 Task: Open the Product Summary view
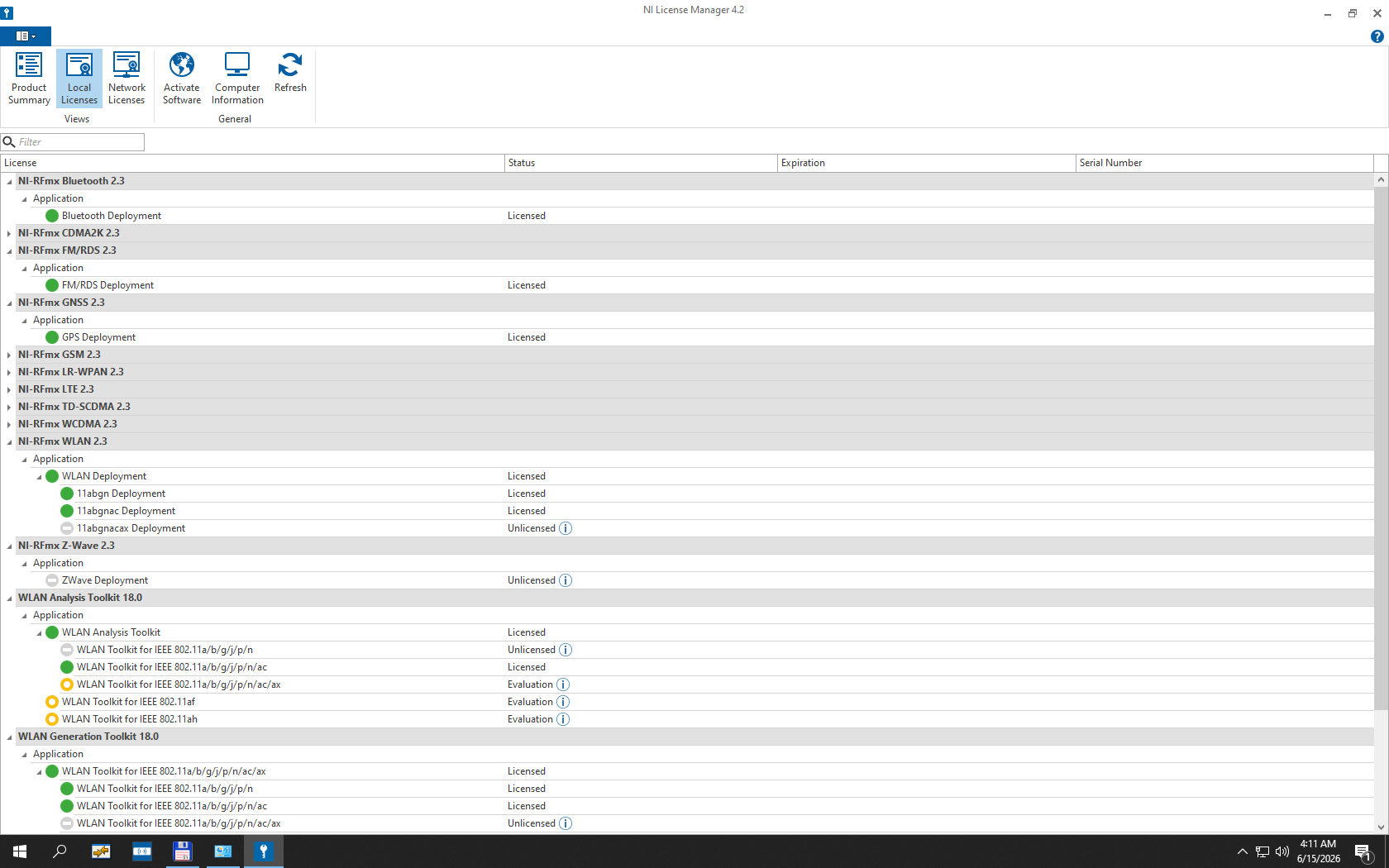[x=29, y=79]
